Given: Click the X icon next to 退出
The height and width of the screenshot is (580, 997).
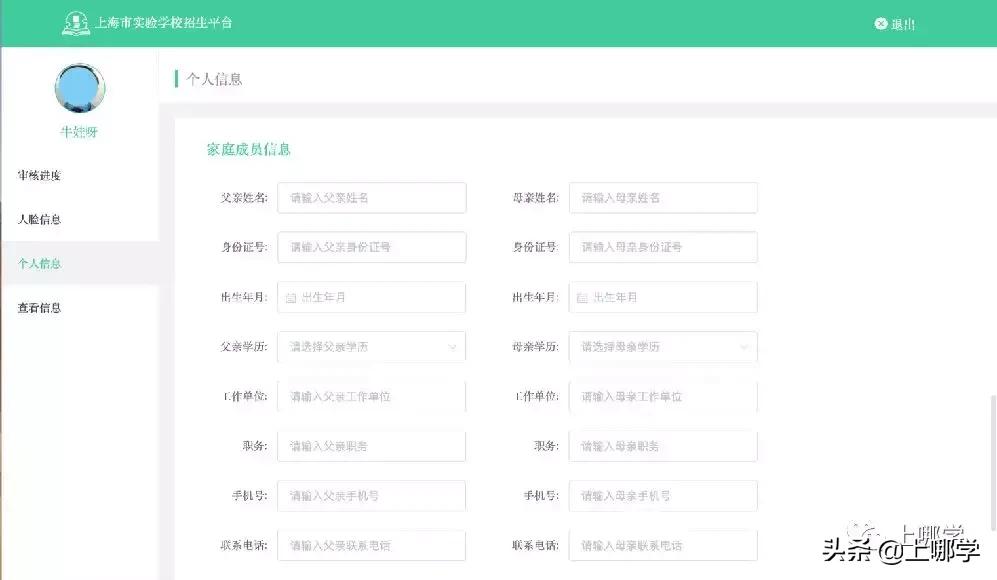Looking at the screenshot, I should [880, 23].
